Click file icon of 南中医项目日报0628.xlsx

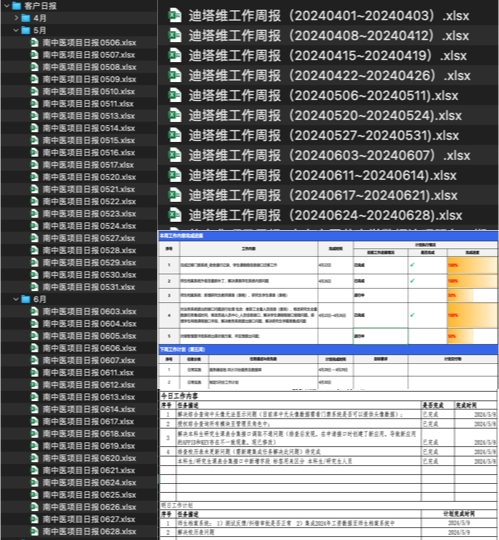coord(34,531)
